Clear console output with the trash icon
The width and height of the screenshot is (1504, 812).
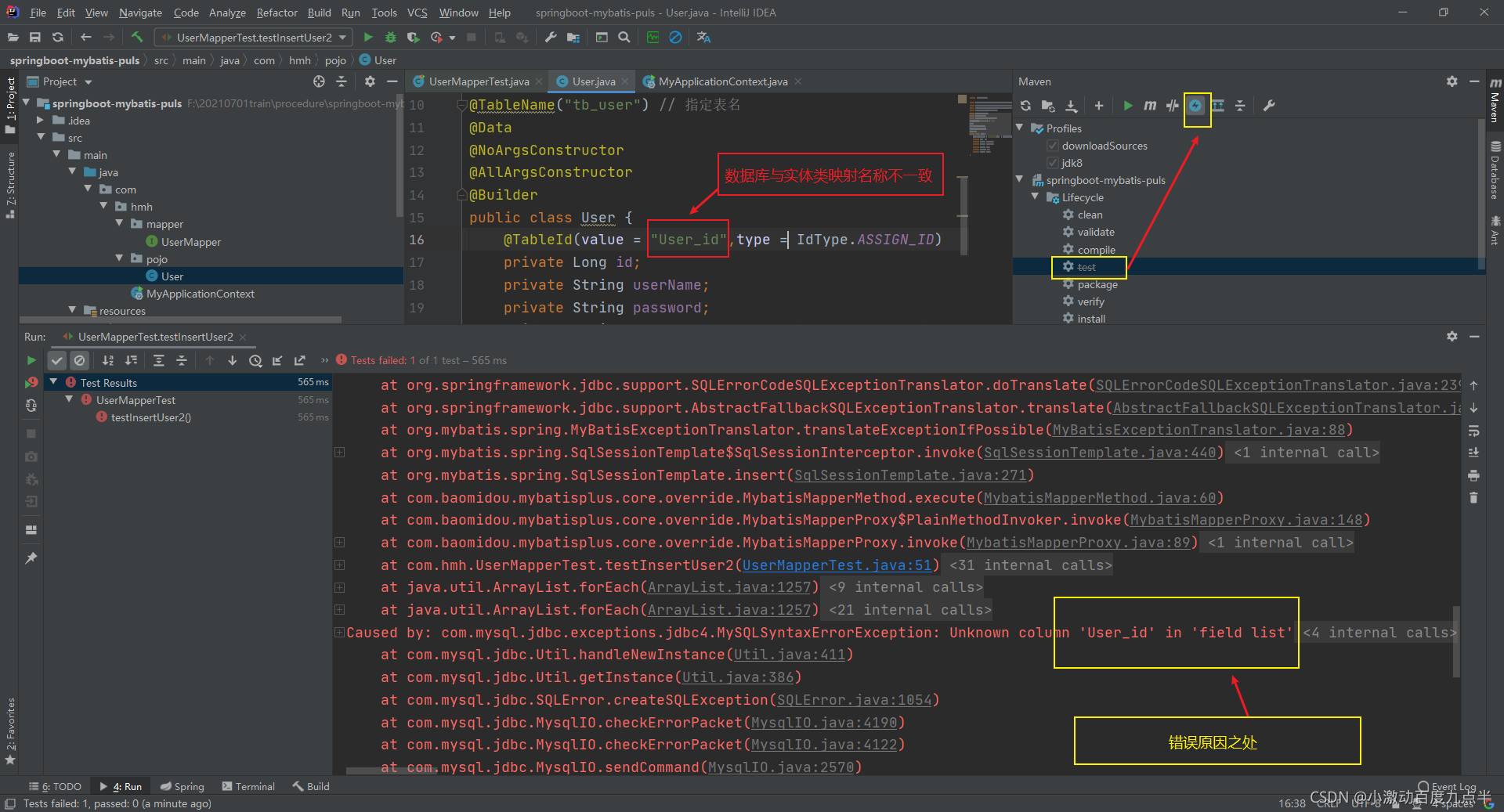pos(1473,497)
